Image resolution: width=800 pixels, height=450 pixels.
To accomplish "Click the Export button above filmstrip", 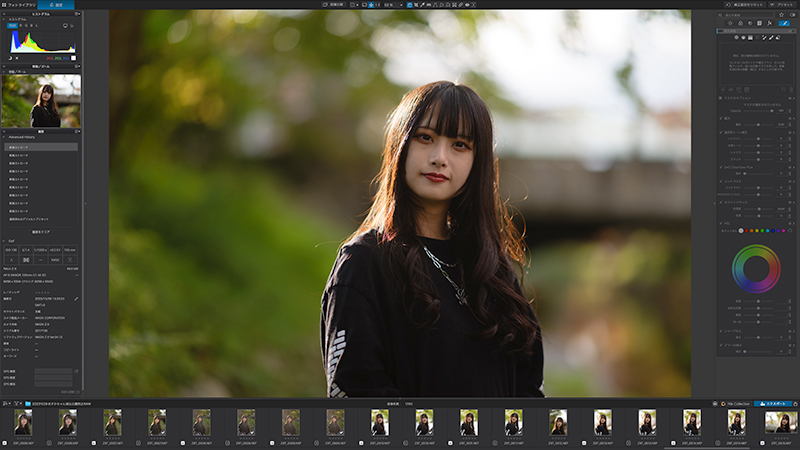I will click(x=772, y=404).
